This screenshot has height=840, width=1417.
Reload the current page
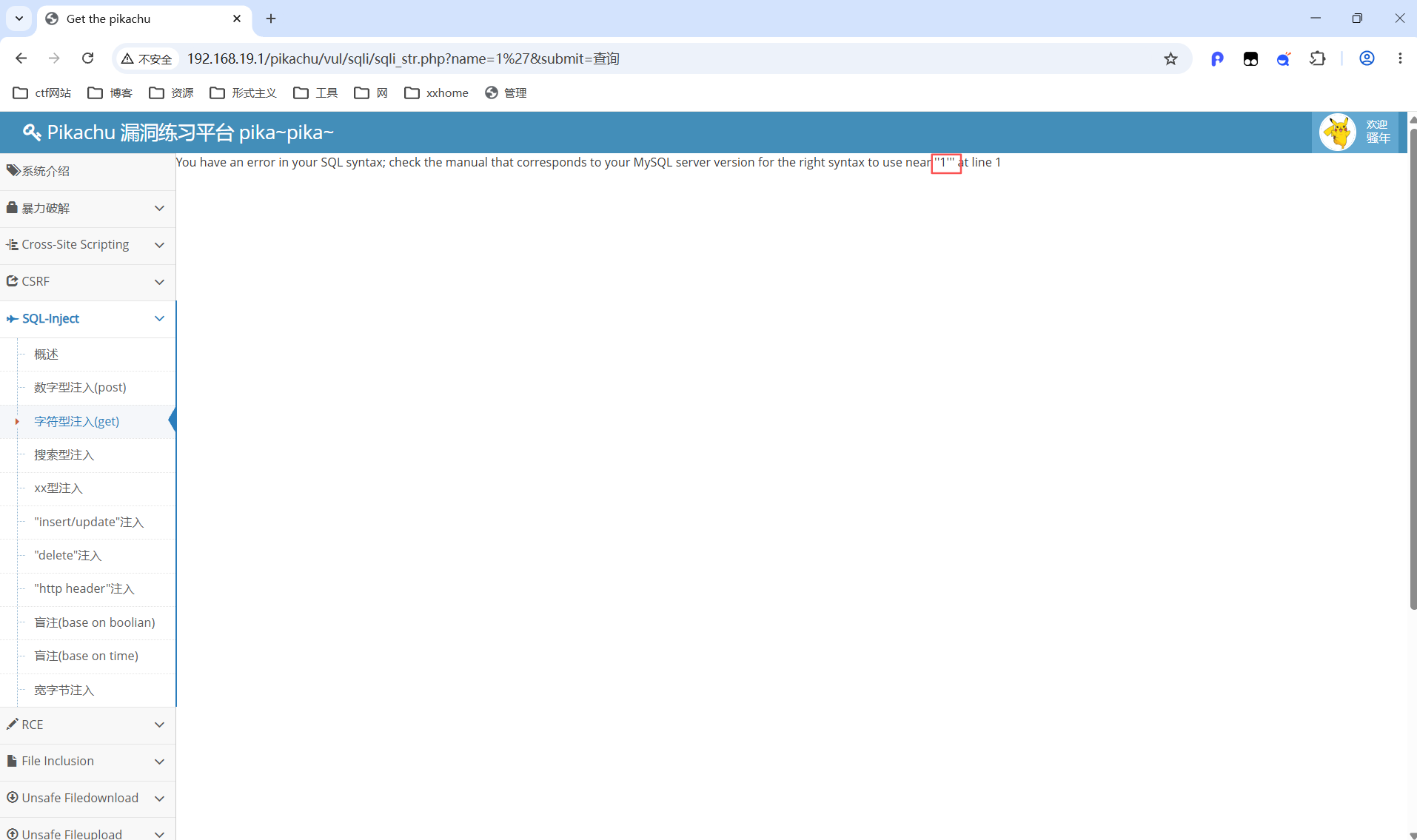[87, 58]
